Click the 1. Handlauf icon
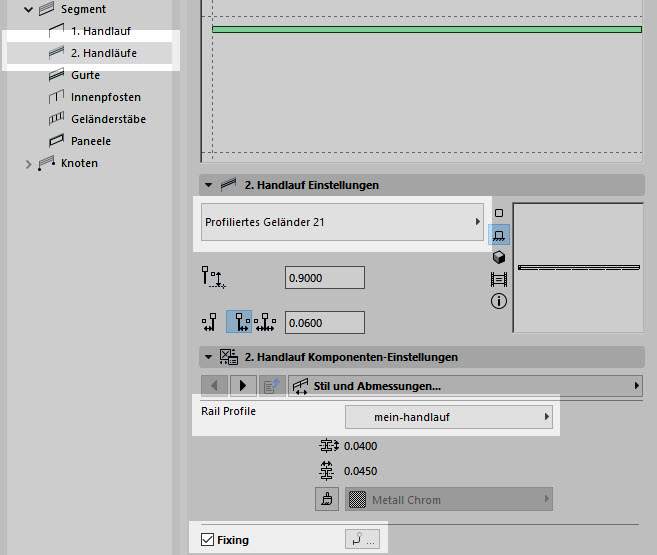 tap(56, 31)
